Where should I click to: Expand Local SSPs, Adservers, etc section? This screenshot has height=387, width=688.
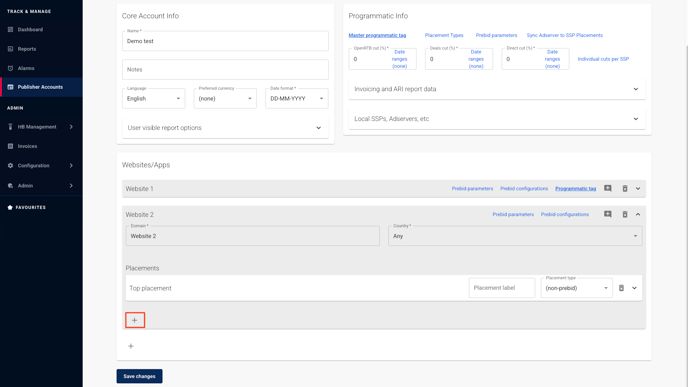click(x=497, y=119)
